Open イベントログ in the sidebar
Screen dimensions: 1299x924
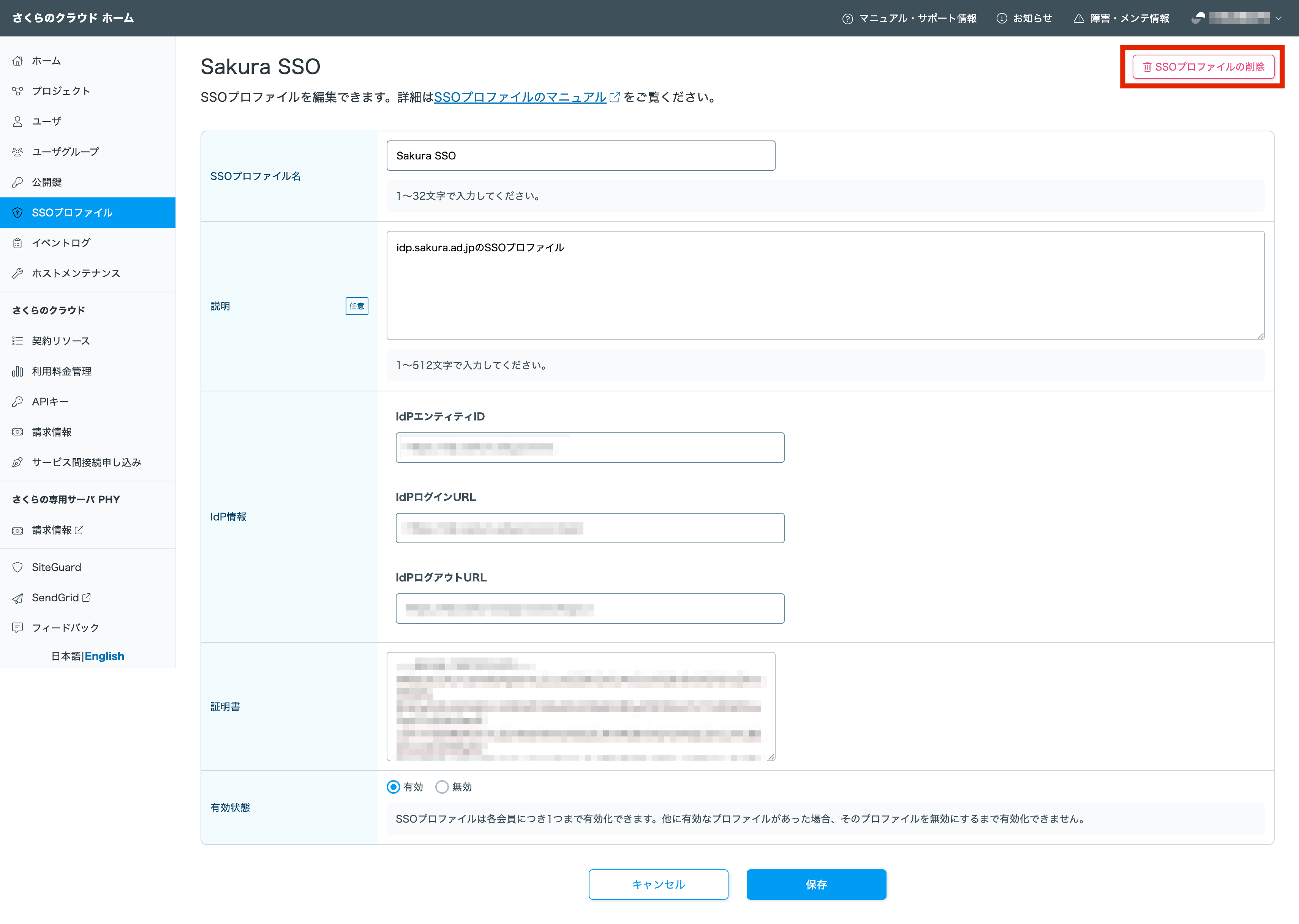[88, 243]
